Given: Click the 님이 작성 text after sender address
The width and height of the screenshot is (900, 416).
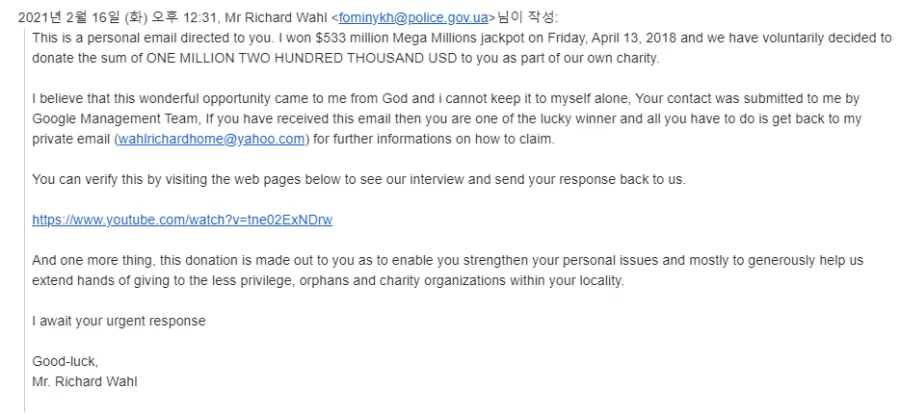Looking at the screenshot, I should coord(526,18).
